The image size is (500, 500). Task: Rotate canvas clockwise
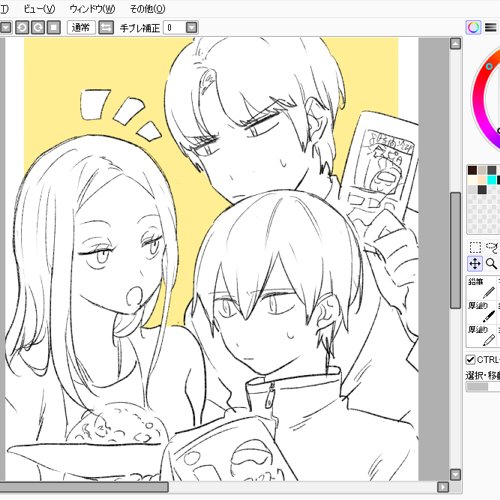click(38, 28)
